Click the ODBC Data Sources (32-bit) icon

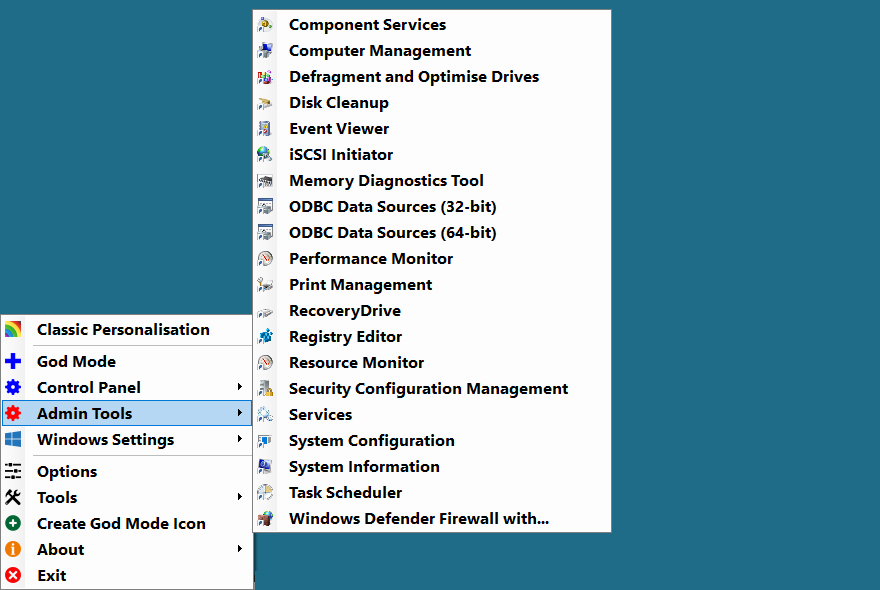(265, 207)
